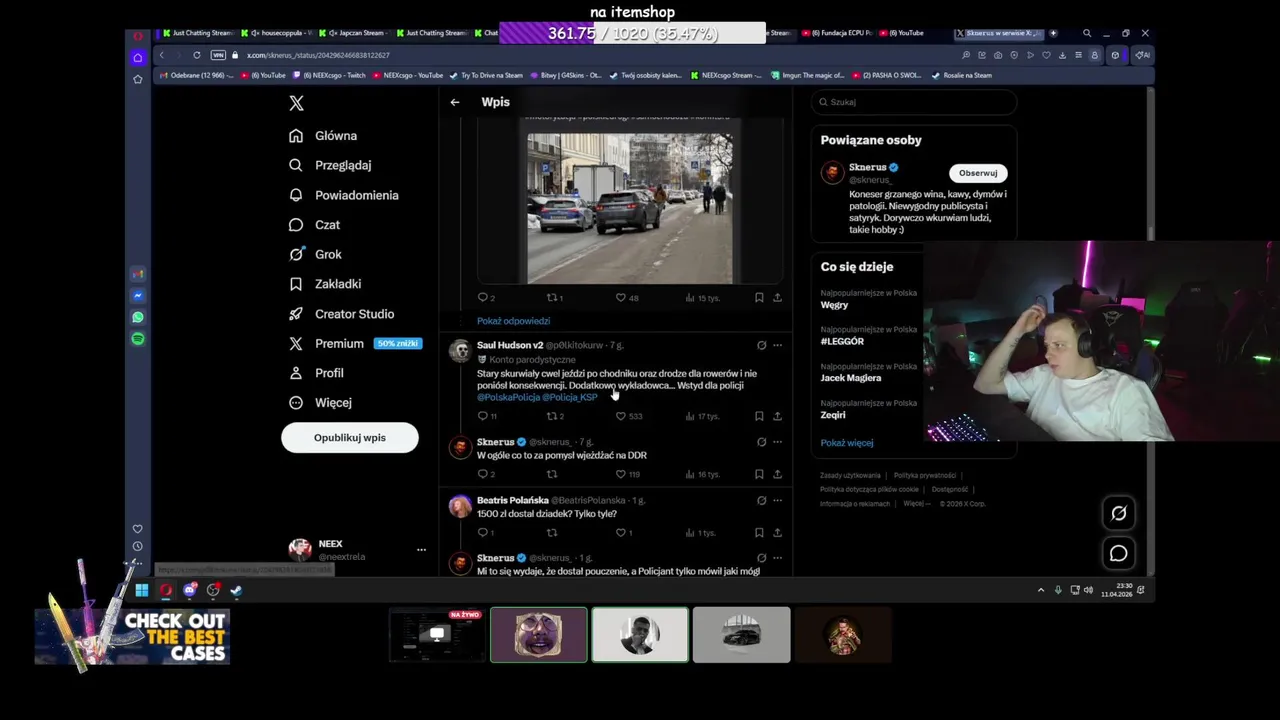Click Obserwuj next to Sknerus
Image resolution: width=1280 pixels, height=720 pixels.
tap(978, 173)
